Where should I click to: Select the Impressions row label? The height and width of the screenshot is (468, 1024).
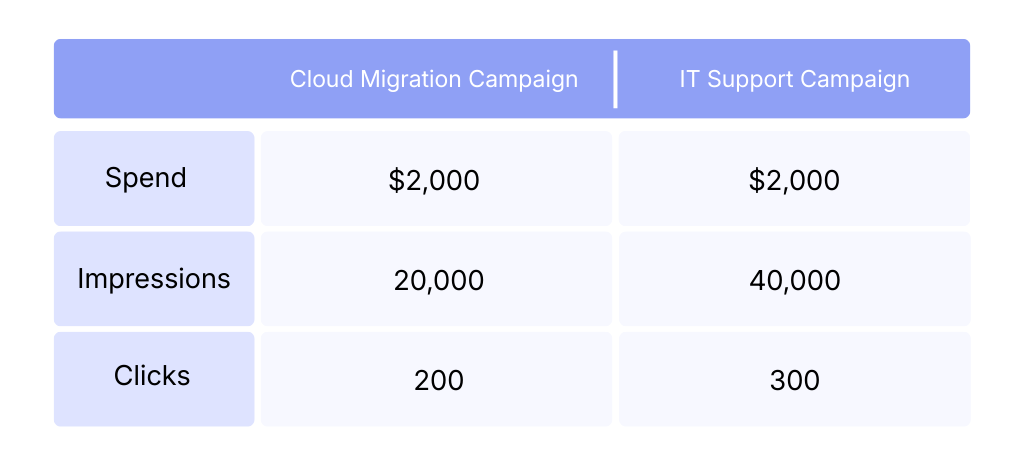tap(154, 279)
